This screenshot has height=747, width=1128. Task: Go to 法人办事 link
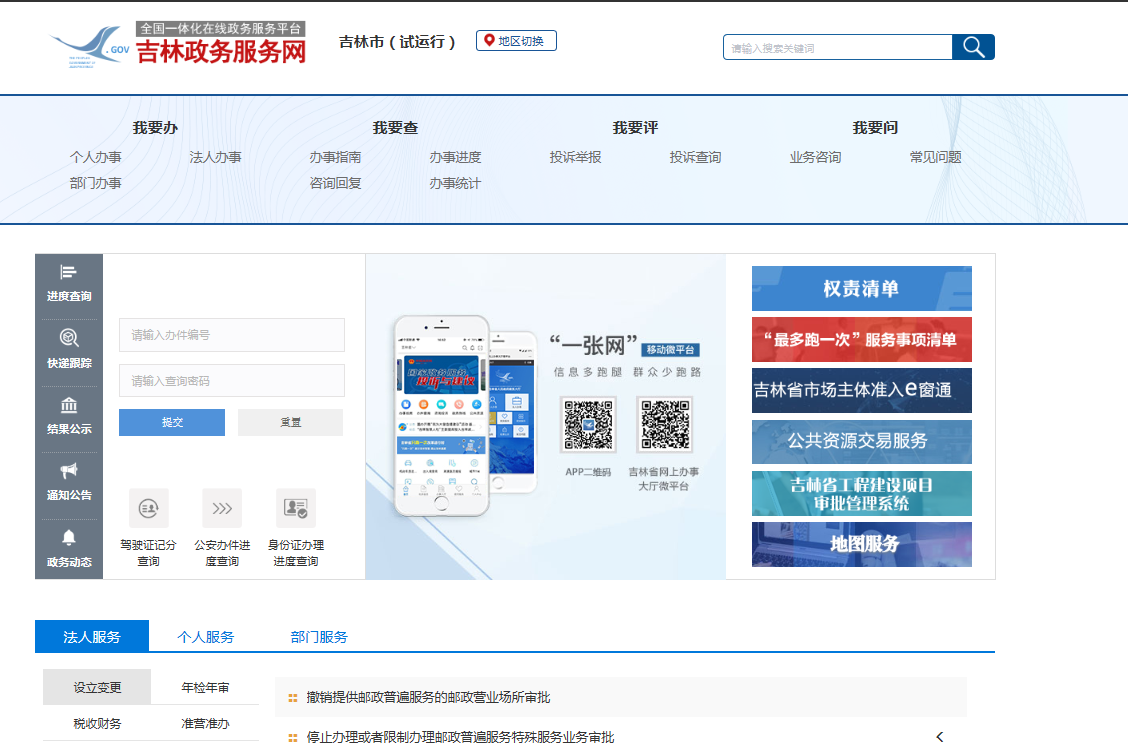[215, 157]
